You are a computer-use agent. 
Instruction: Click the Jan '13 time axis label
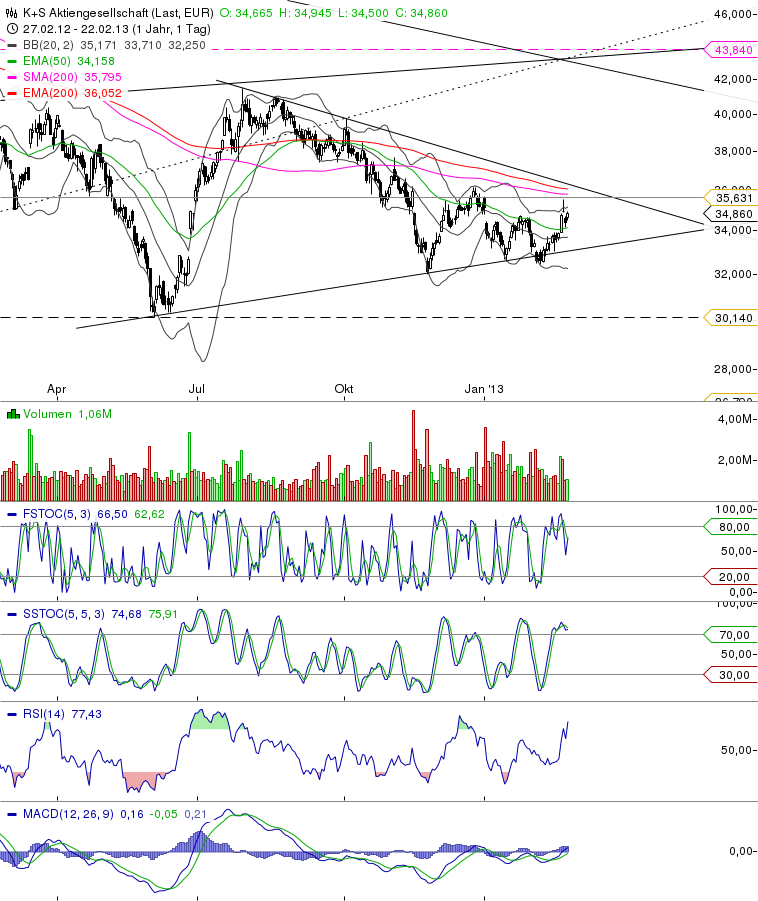pos(484,388)
